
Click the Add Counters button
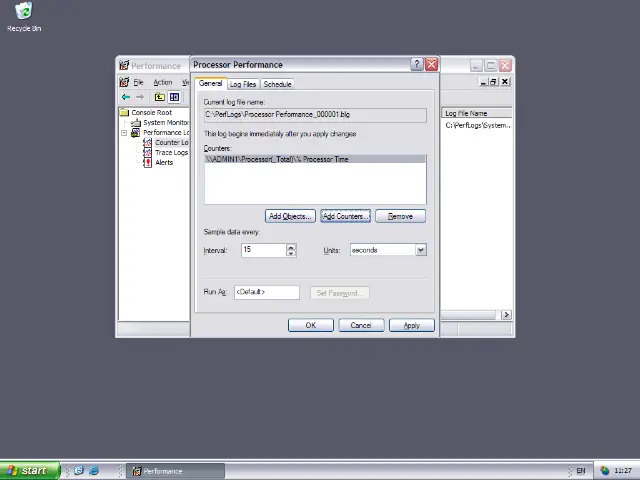pyautogui.click(x=345, y=216)
